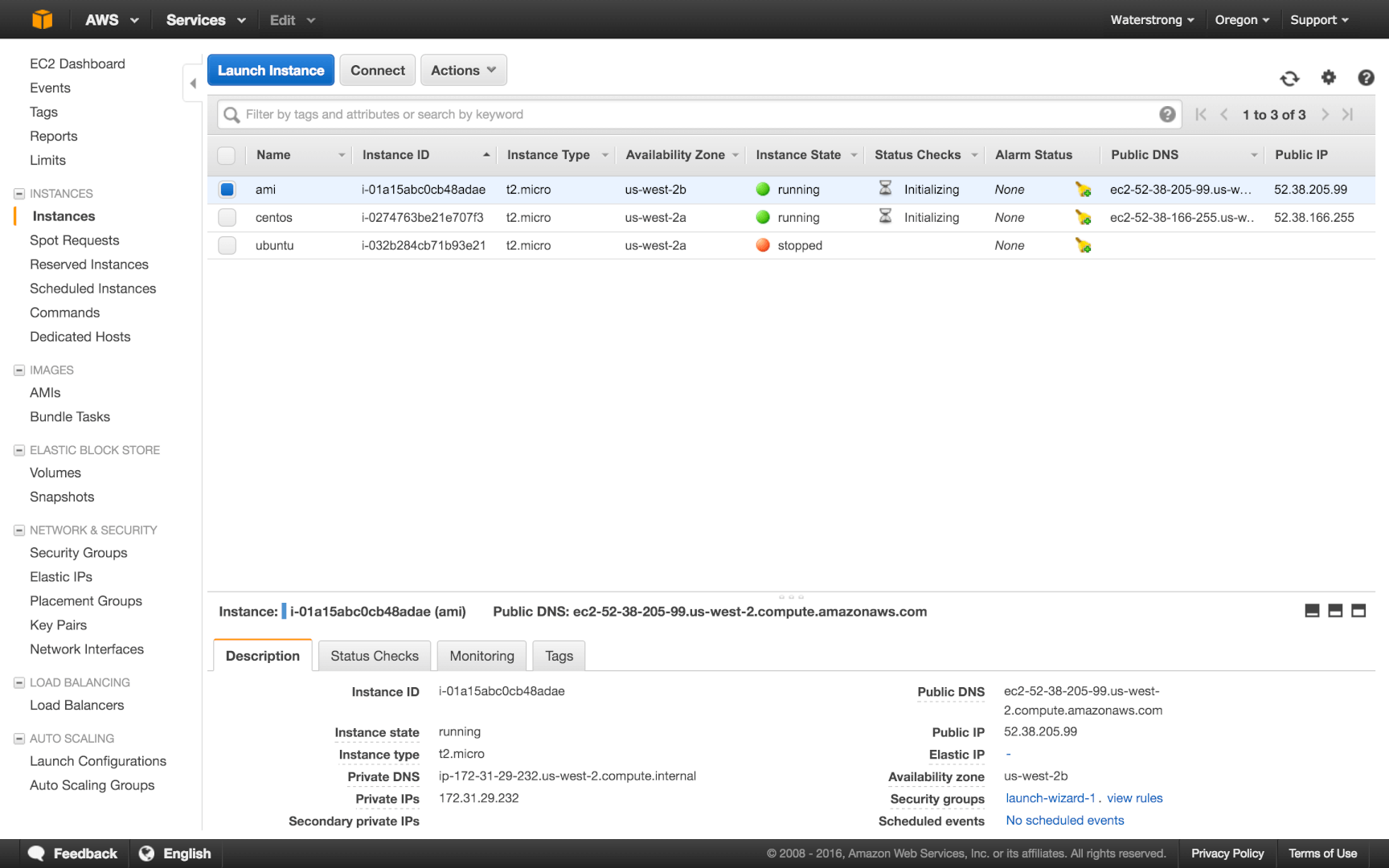This screenshot has height=868, width=1389.
Task: Open Security Groups in sidebar
Action: 79,553
